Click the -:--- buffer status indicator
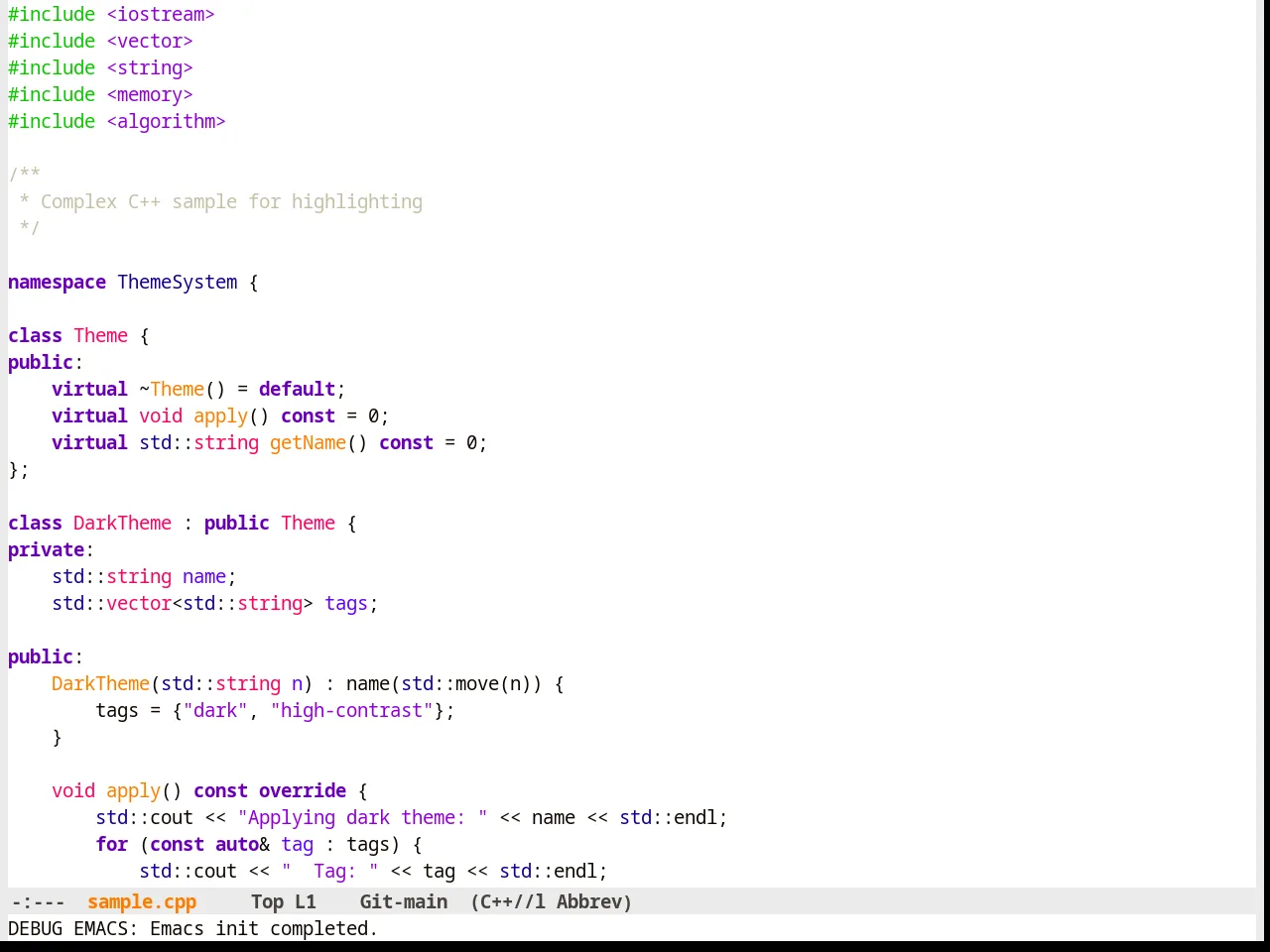1270x952 pixels. tap(38, 901)
